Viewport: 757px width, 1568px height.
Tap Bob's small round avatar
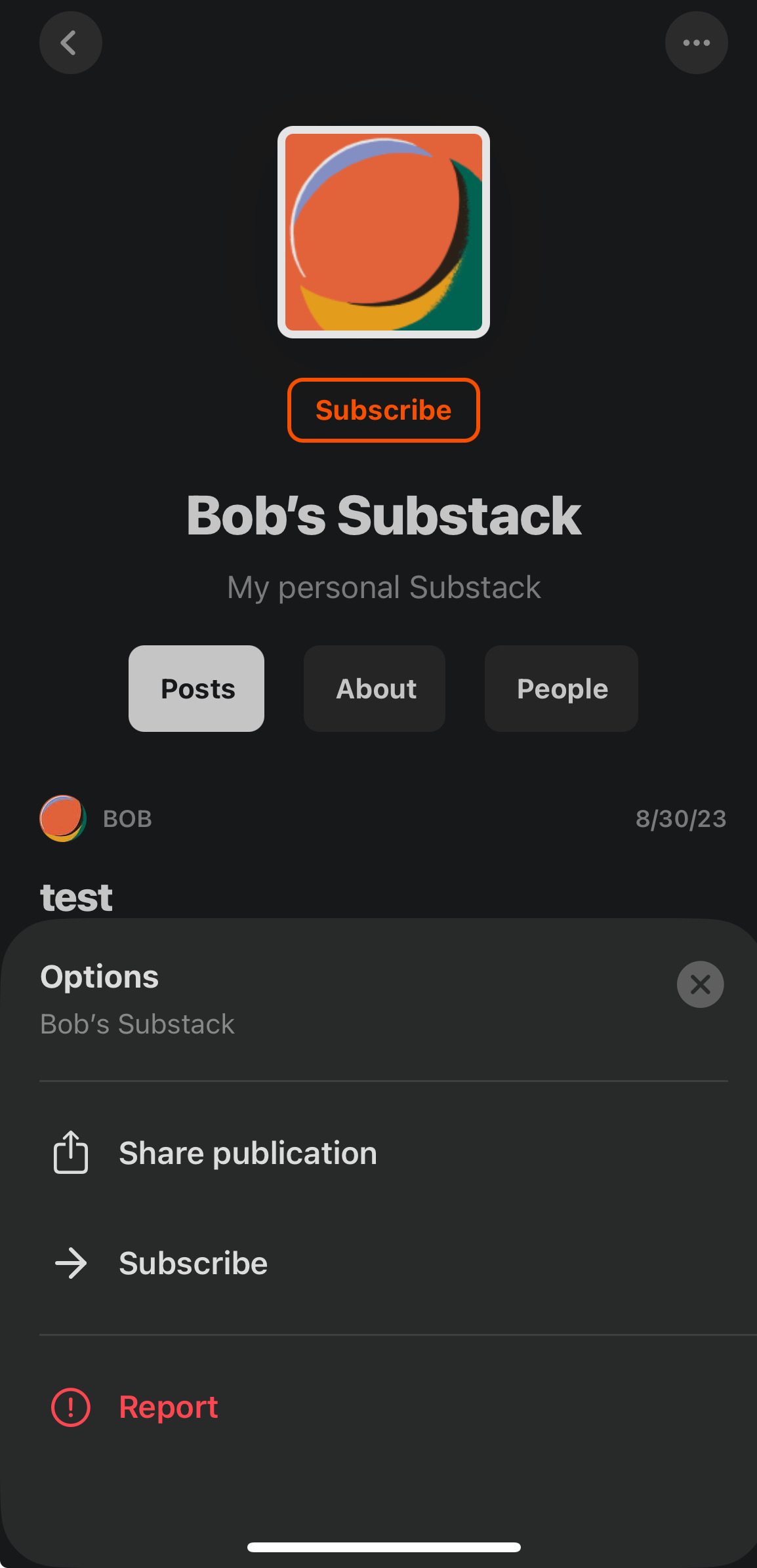(63, 818)
